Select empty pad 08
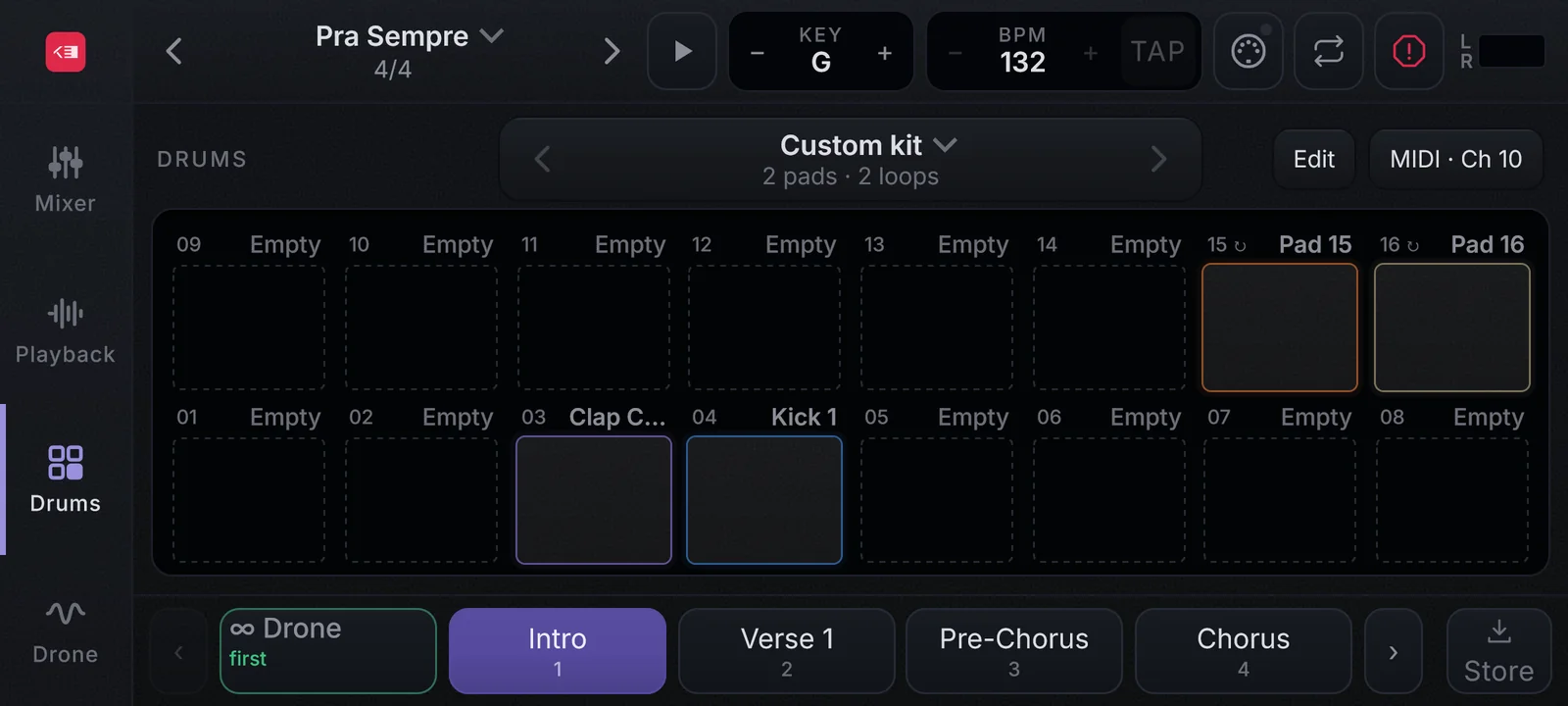This screenshot has height=706, width=1568. 1452,500
